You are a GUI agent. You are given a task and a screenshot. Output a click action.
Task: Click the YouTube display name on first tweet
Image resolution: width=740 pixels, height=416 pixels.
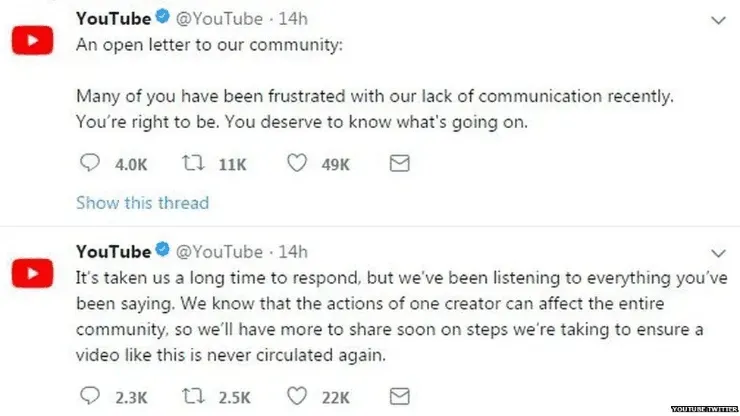point(113,19)
